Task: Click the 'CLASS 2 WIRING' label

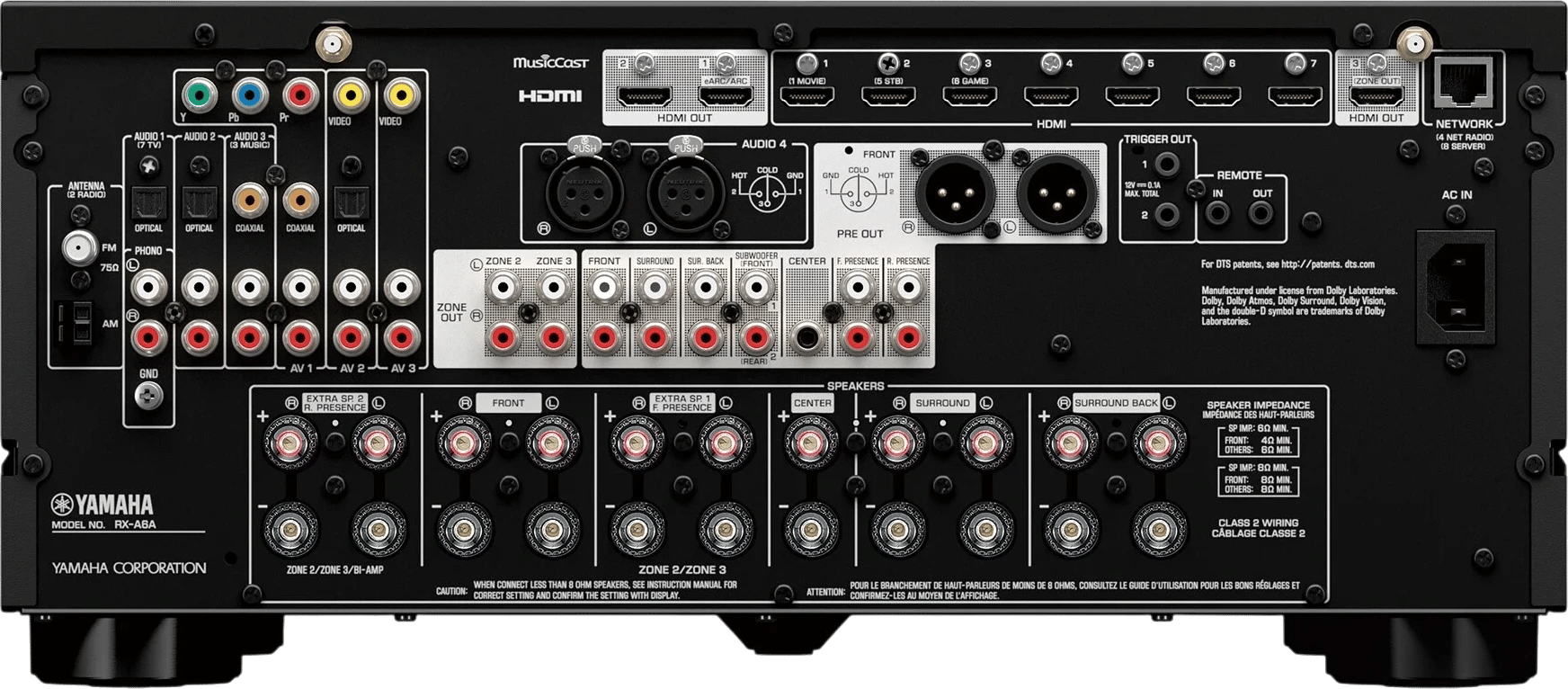Action: (x=1258, y=523)
